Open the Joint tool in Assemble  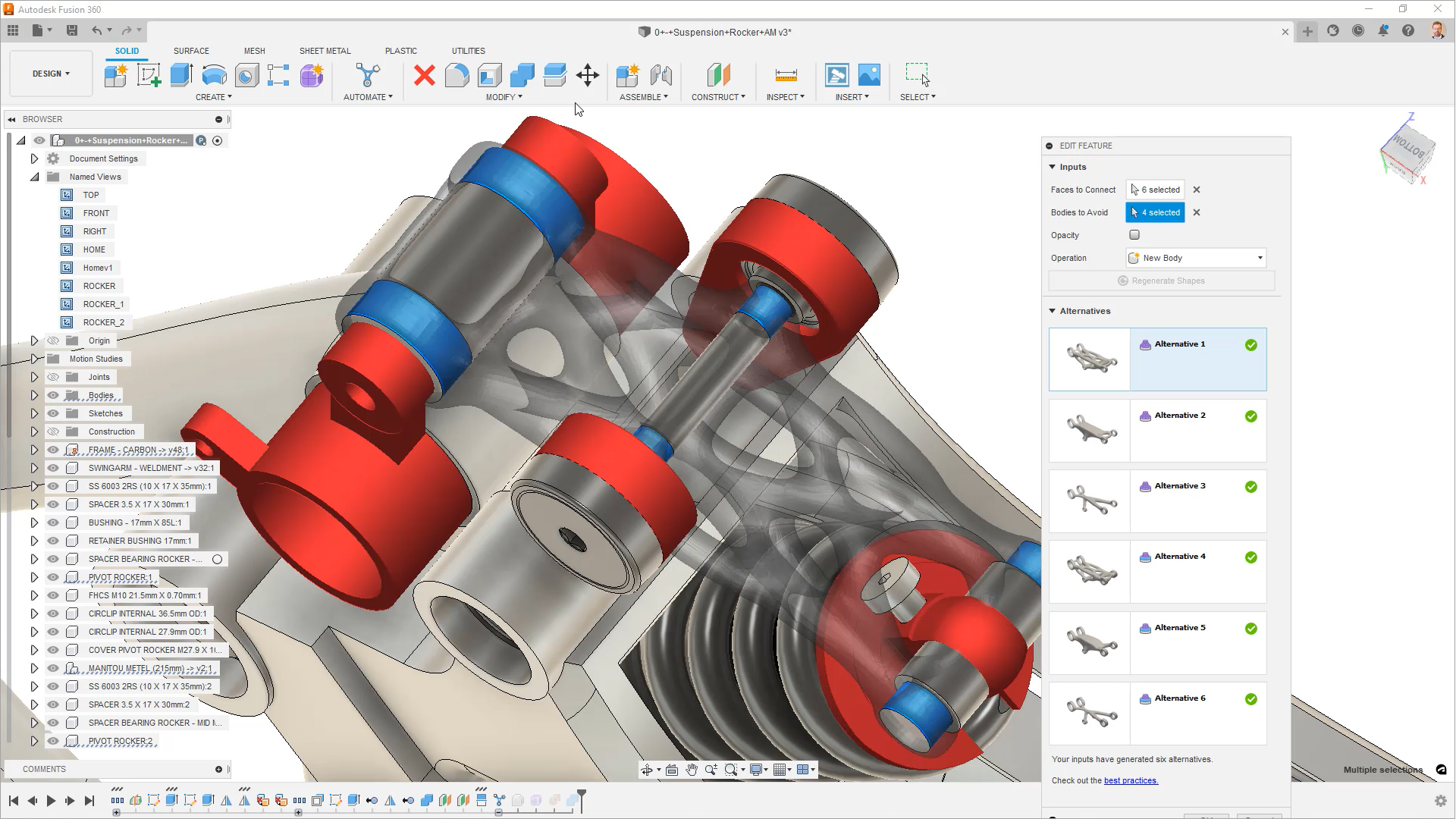coord(661,75)
